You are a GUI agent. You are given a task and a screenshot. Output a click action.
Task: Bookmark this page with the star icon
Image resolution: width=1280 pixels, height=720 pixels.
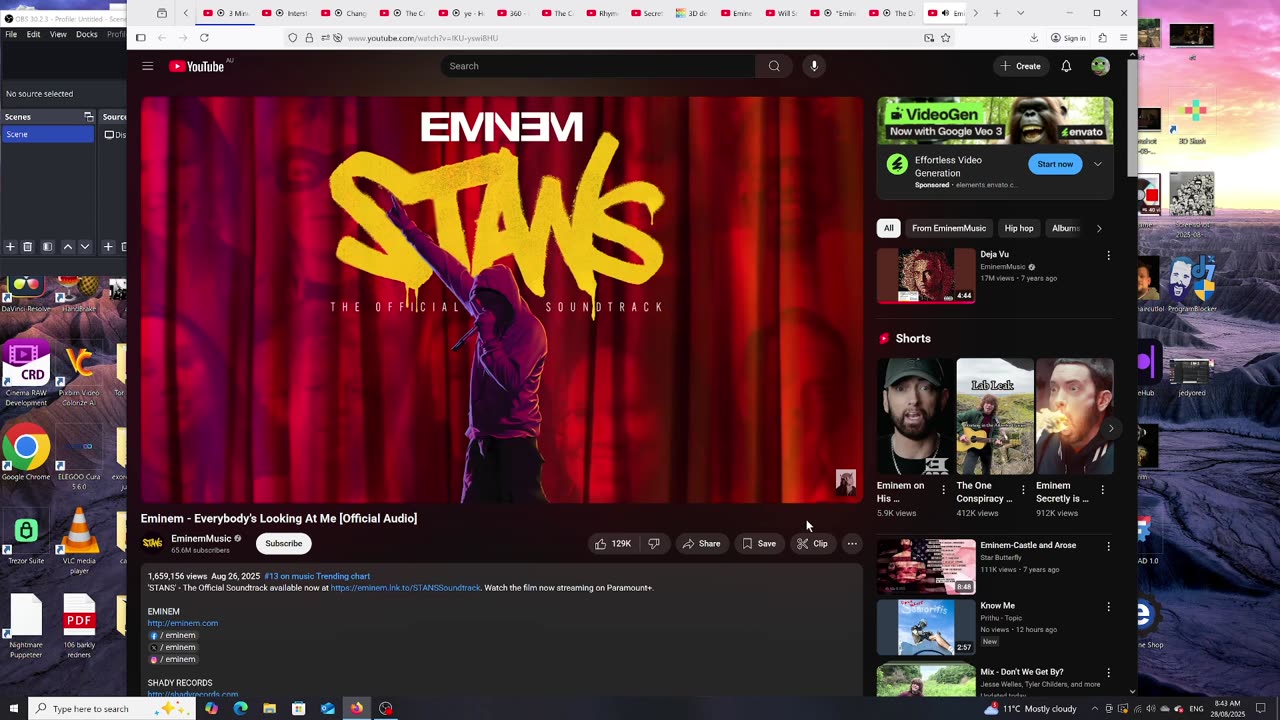946,38
